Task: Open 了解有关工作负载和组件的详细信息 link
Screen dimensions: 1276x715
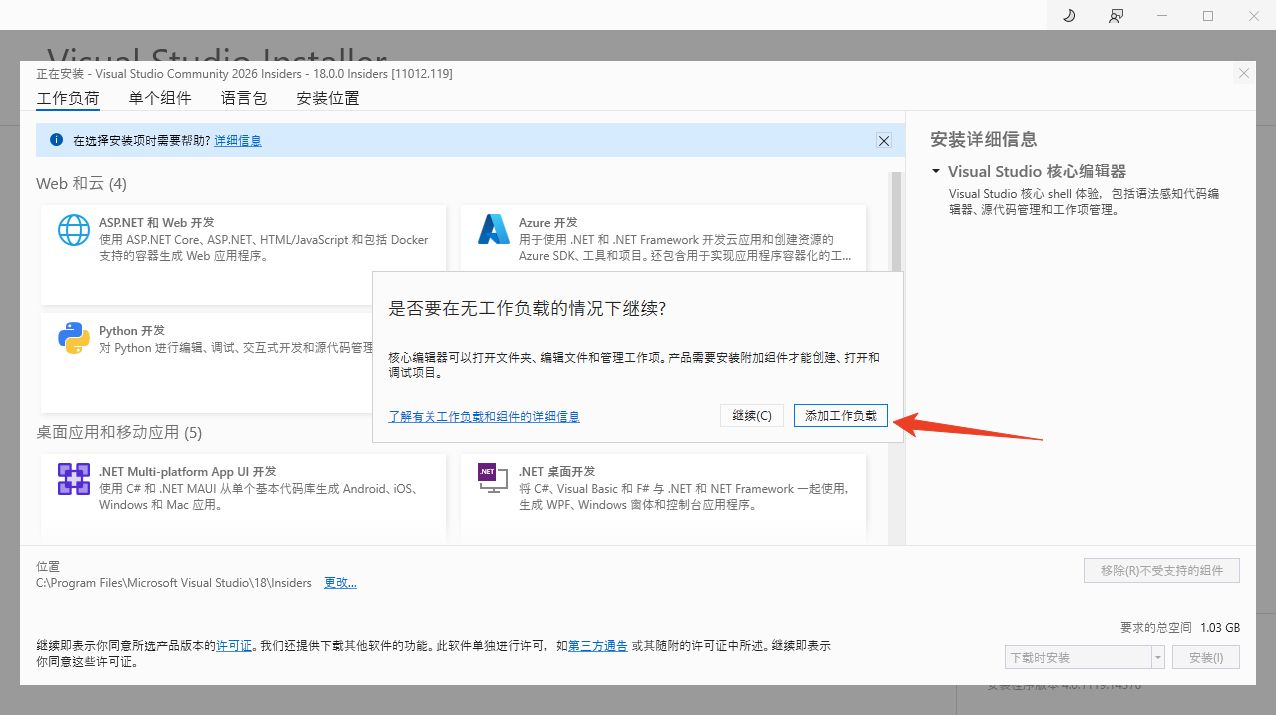Action: click(484, 416)
